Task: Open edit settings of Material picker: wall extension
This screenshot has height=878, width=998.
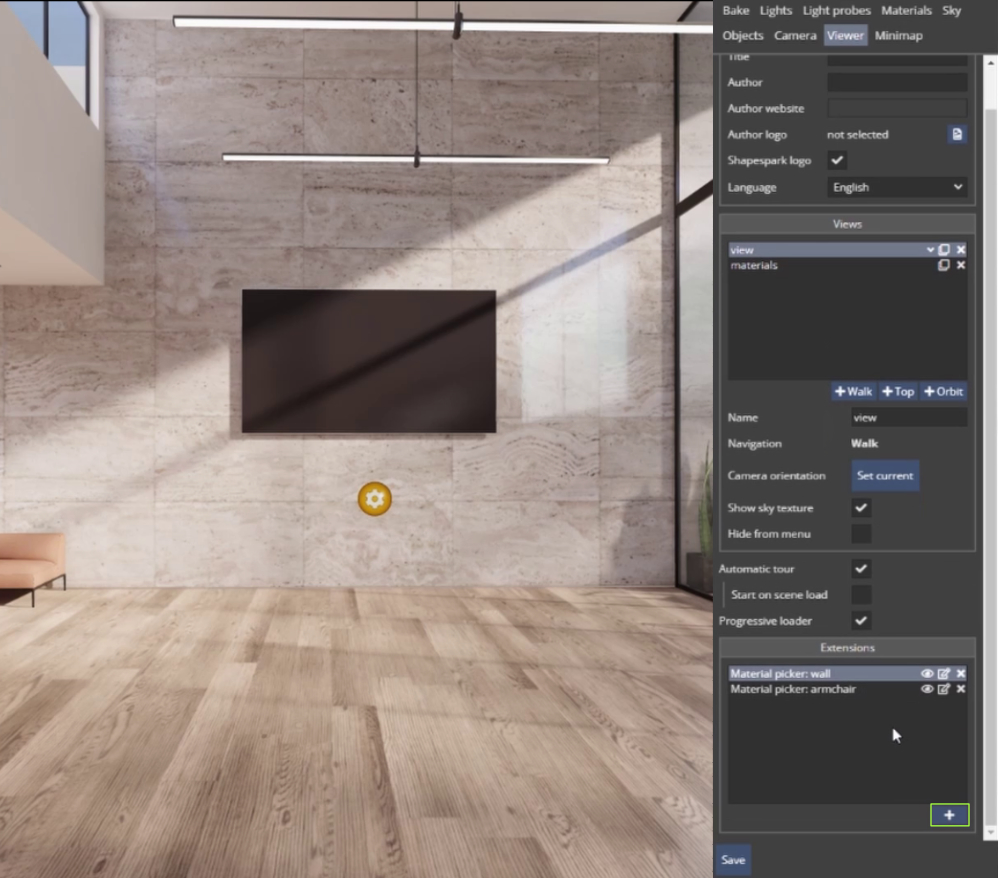Action: (x=943, y=673)
